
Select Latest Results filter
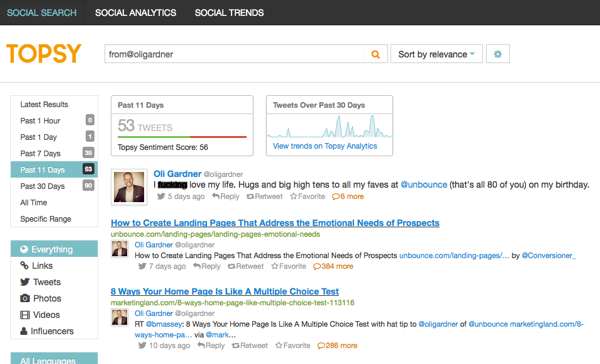(x=44, y=104)
